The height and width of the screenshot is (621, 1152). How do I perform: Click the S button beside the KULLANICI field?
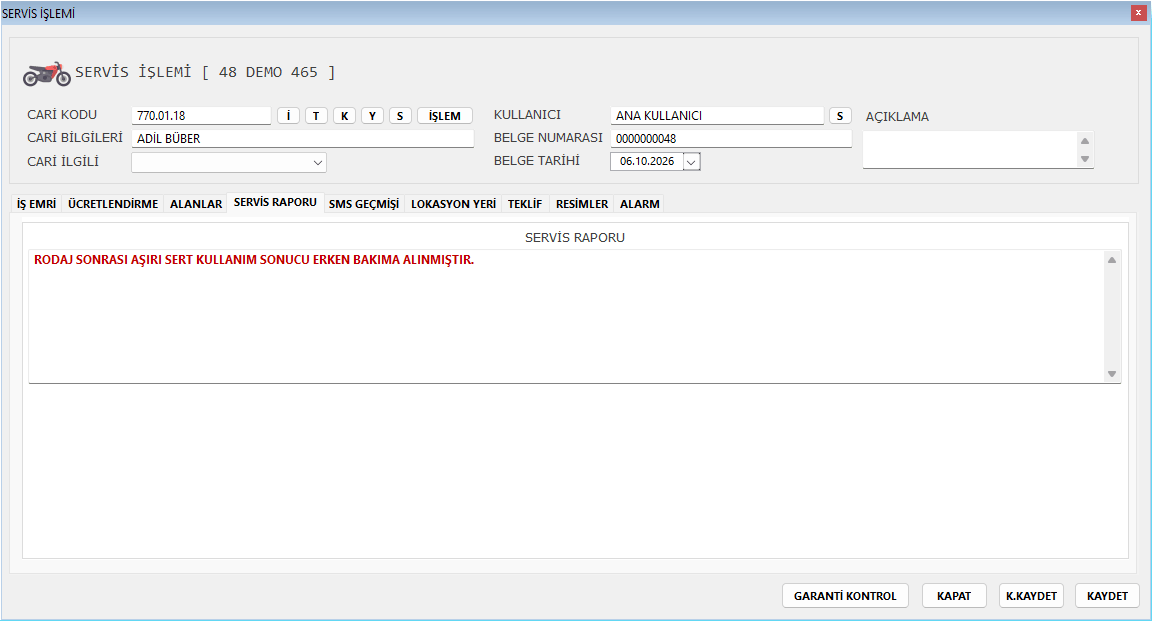[840, 115]
